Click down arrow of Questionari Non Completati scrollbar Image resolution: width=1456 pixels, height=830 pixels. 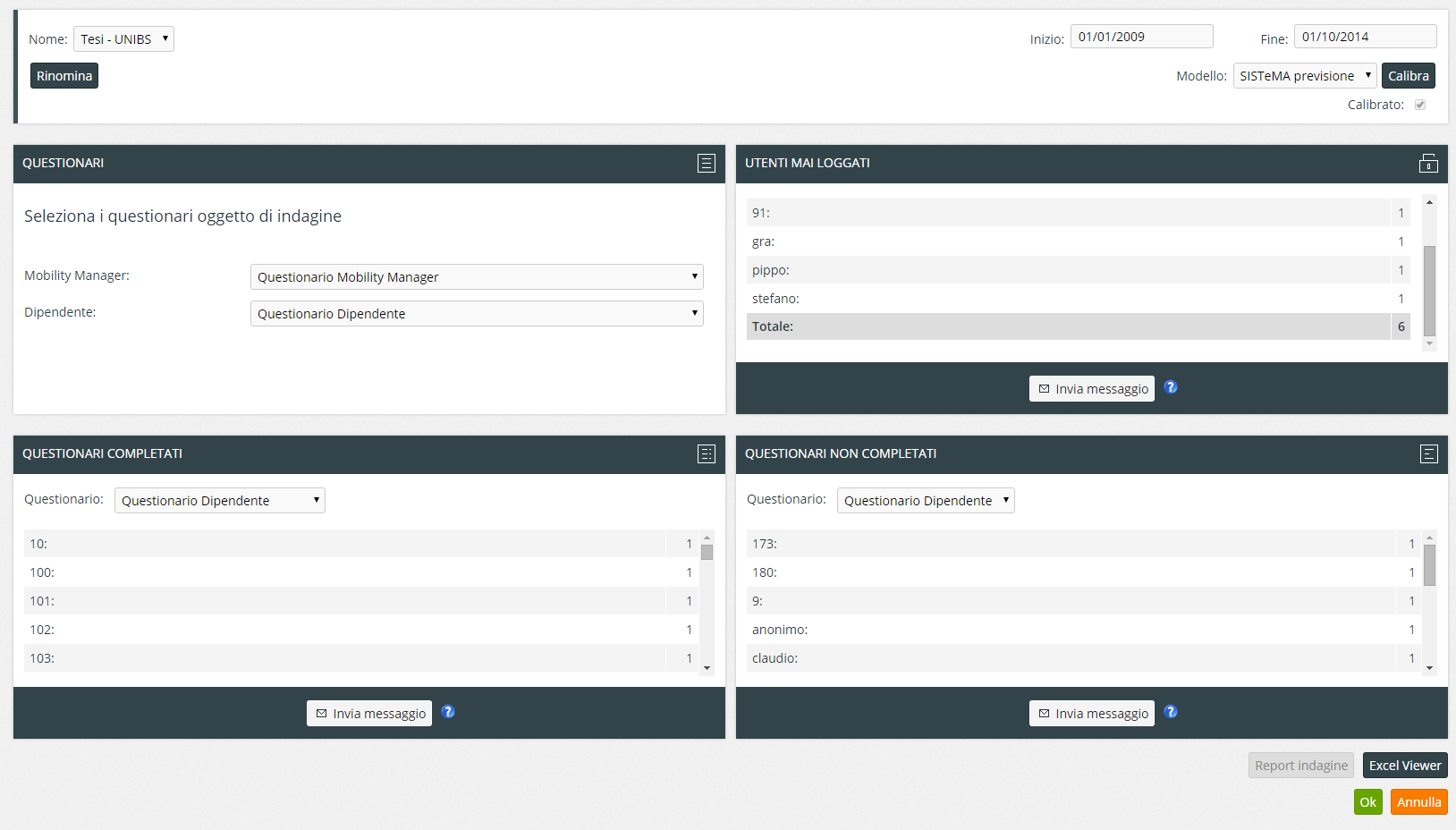click(x=1429, y=667)
